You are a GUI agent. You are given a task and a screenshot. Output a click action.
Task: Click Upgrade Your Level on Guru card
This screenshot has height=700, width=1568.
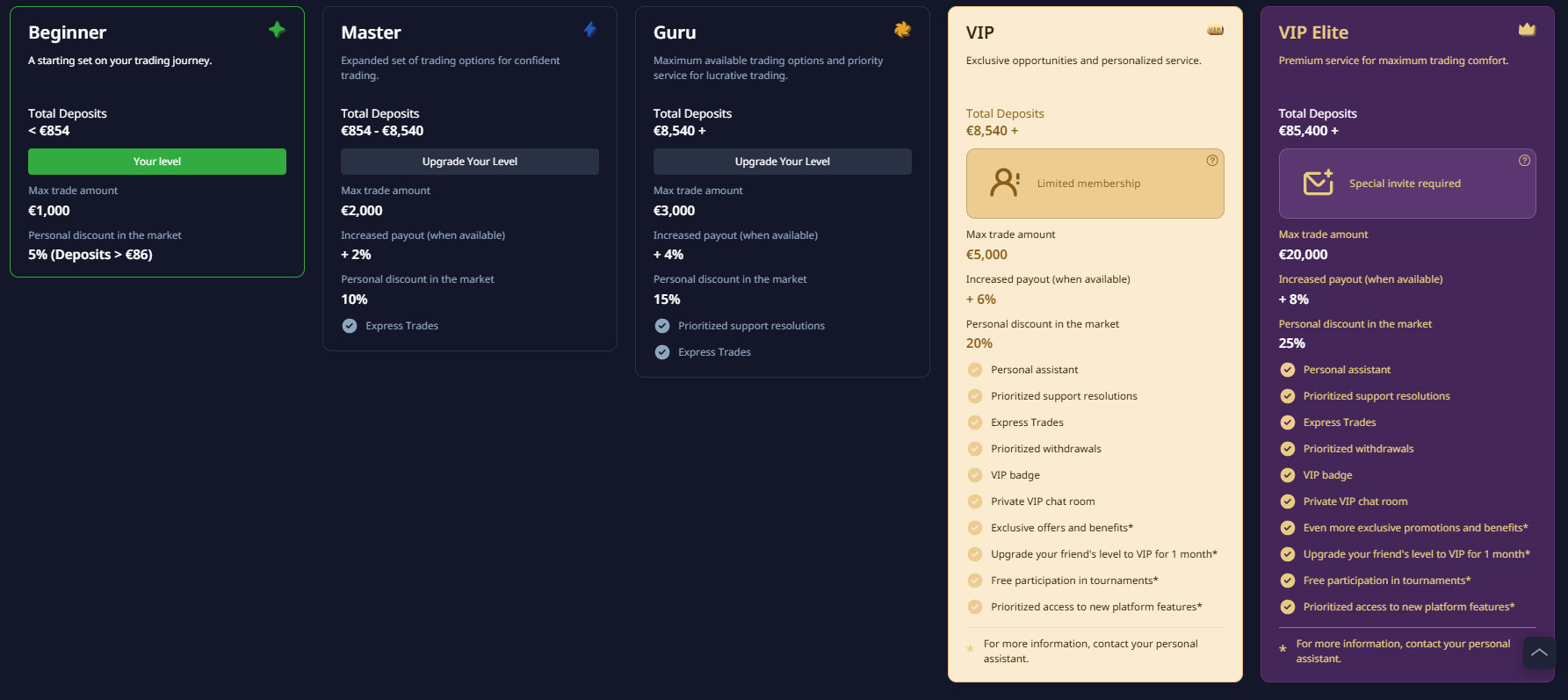[x=783, y=162]
